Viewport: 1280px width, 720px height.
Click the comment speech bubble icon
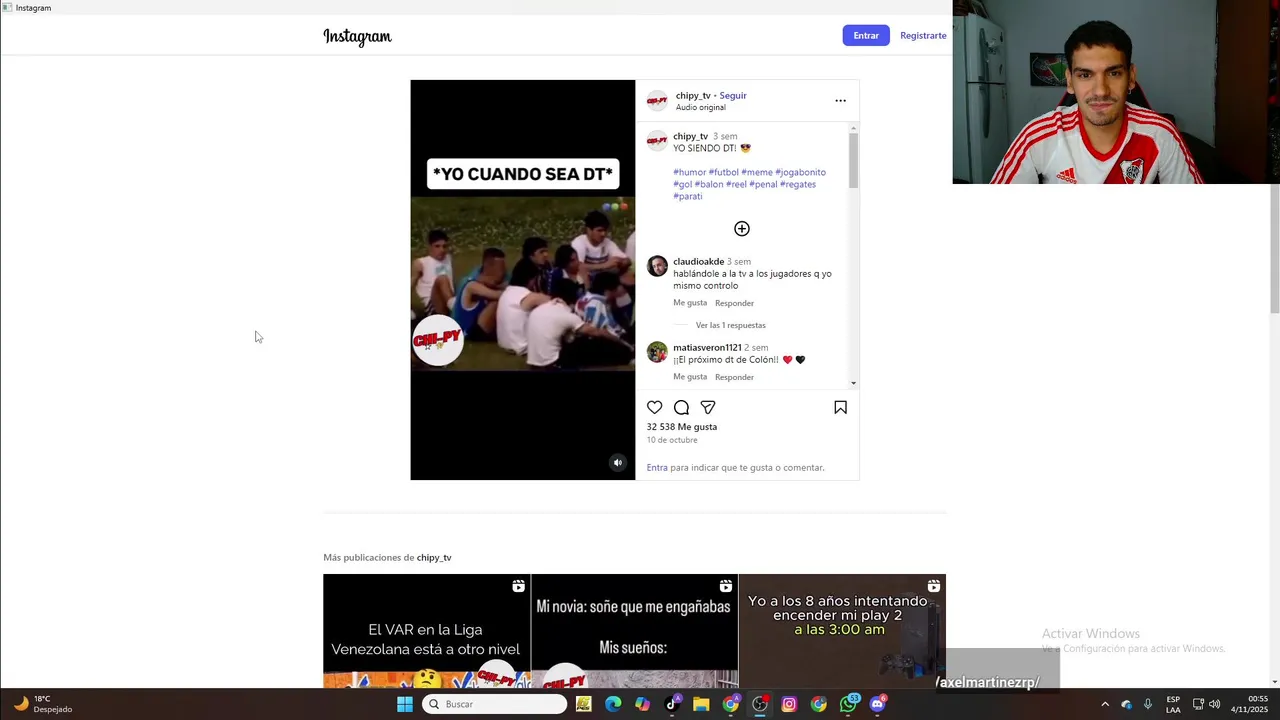click(681, 407)
